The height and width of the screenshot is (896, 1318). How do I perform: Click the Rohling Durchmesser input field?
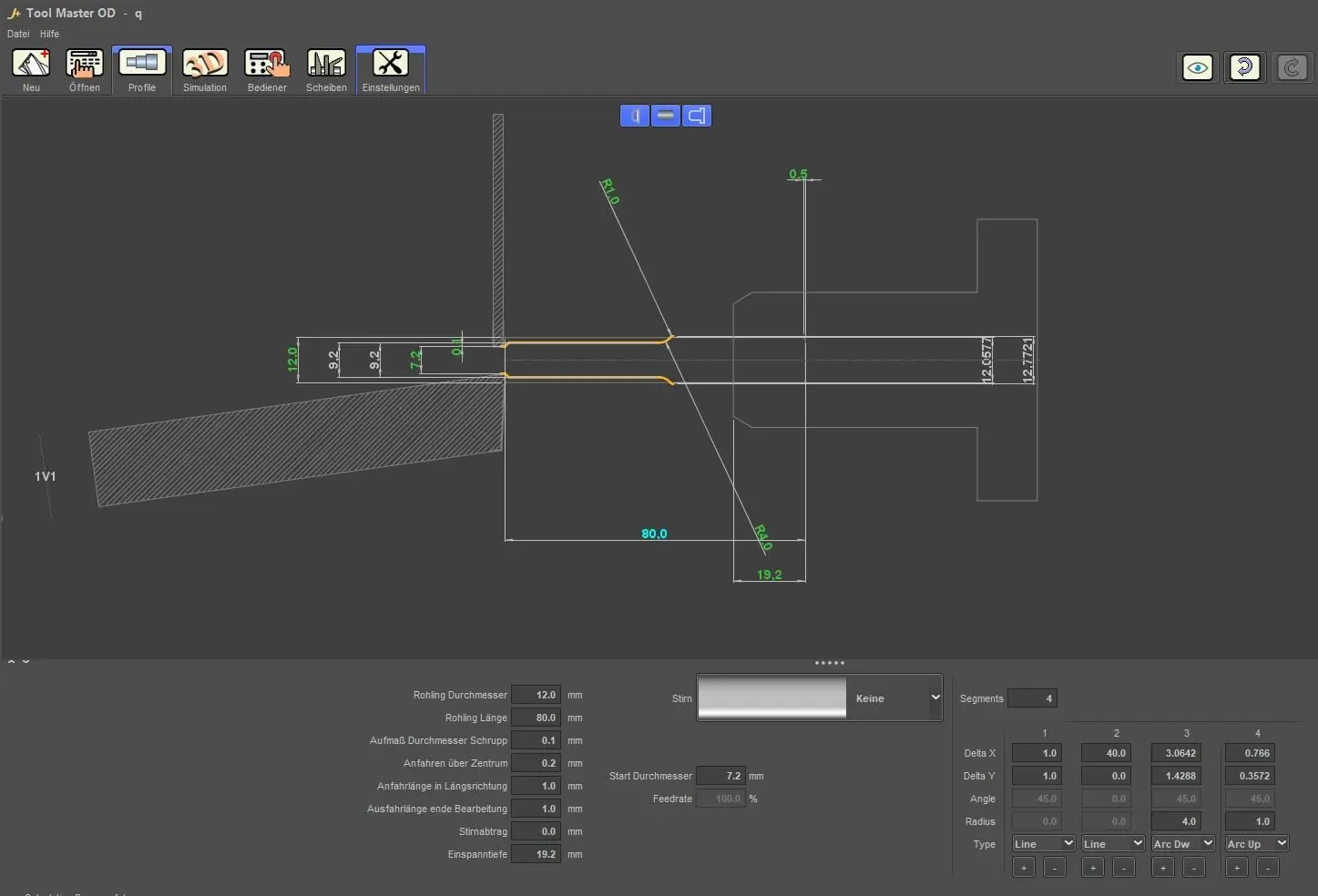point(536,695)
